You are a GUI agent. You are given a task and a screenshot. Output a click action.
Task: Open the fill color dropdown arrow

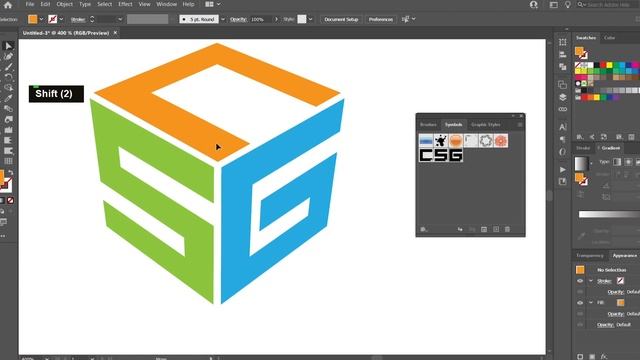pos(41,19)
